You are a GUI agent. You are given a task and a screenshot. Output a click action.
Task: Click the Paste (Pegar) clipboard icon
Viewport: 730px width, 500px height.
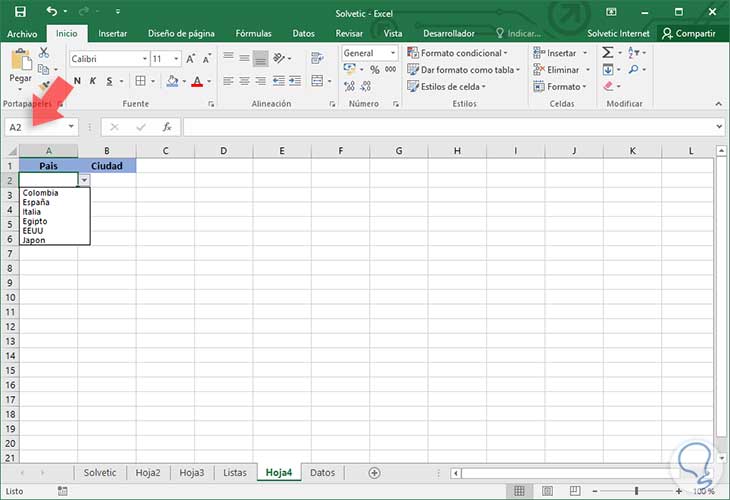(x=20, y=61)
